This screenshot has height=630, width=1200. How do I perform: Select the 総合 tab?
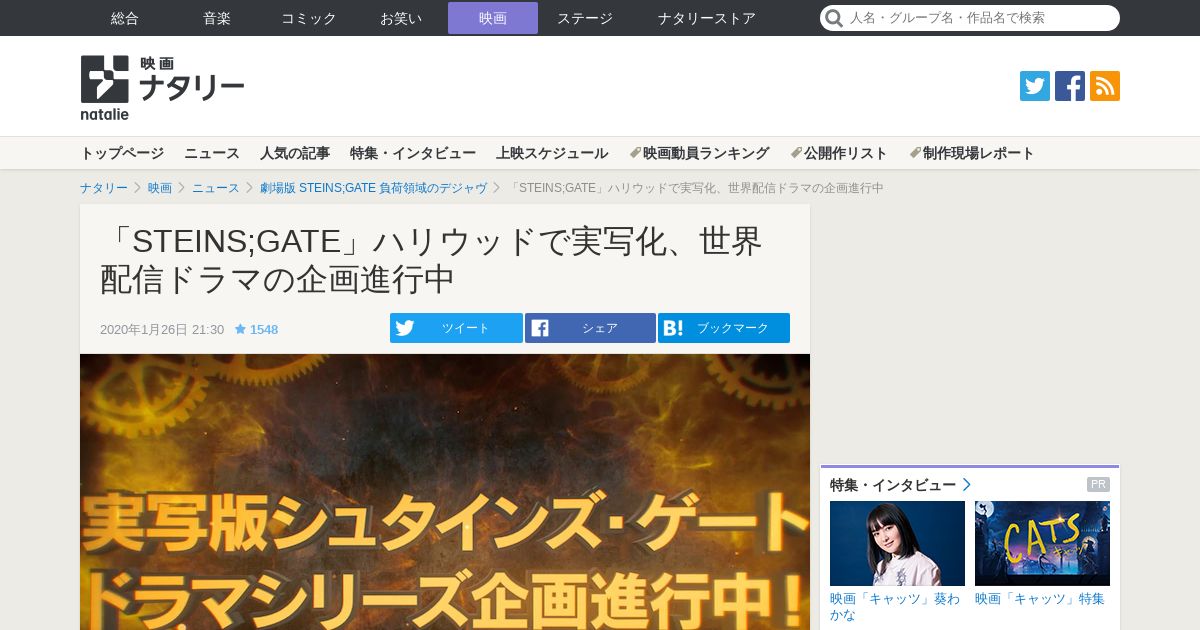pyautogui.click(x=125, y=18)
